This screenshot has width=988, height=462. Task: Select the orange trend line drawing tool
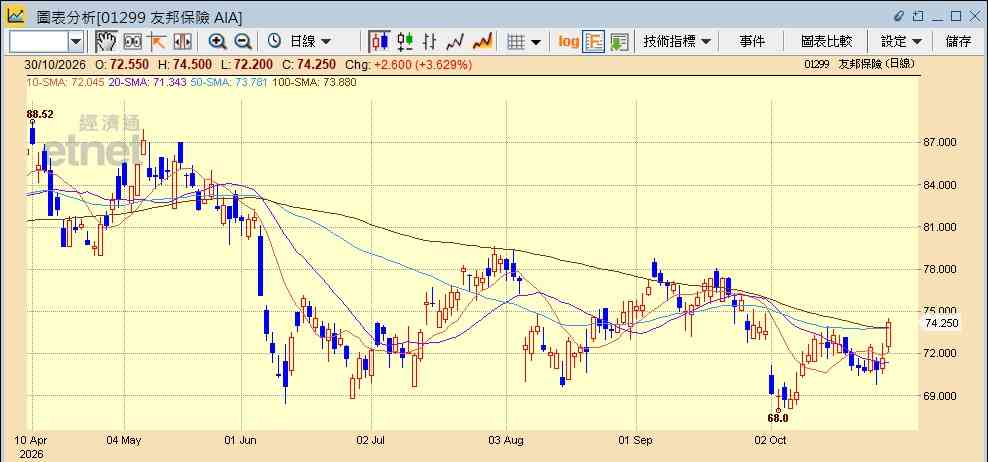click(156, 42)
